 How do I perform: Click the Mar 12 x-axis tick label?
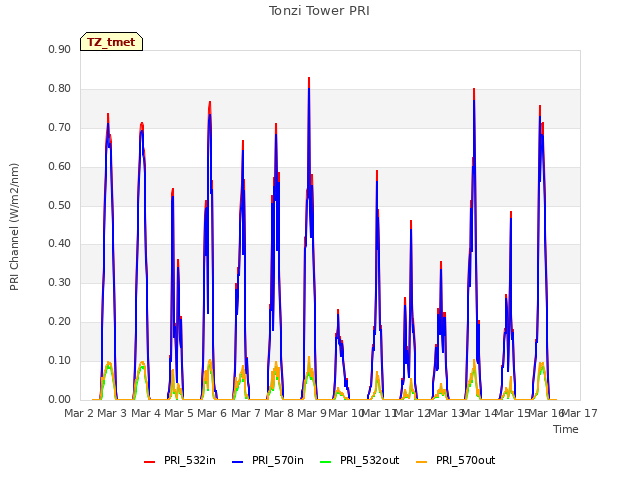[x=412, y=413]
